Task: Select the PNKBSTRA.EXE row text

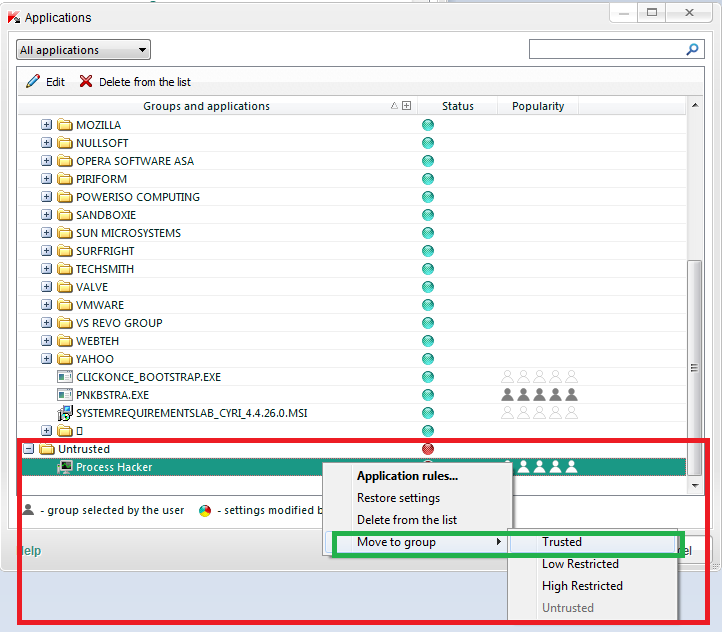Action: click(x=112, y=395)
